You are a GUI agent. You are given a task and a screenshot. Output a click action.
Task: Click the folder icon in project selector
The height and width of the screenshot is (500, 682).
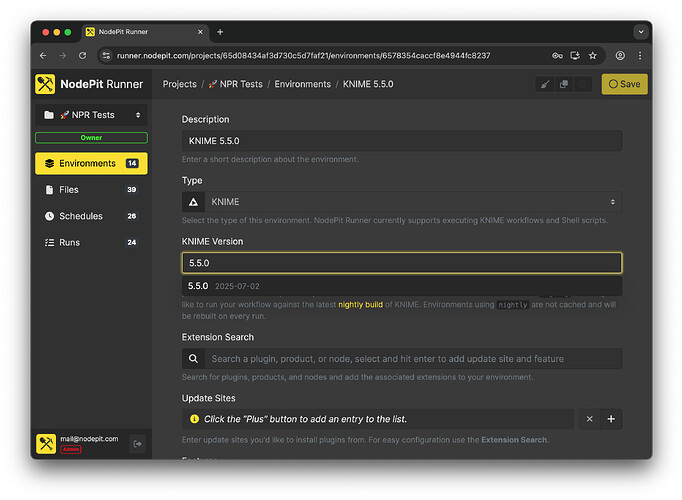pyautogui.click(x=49, y=115)
